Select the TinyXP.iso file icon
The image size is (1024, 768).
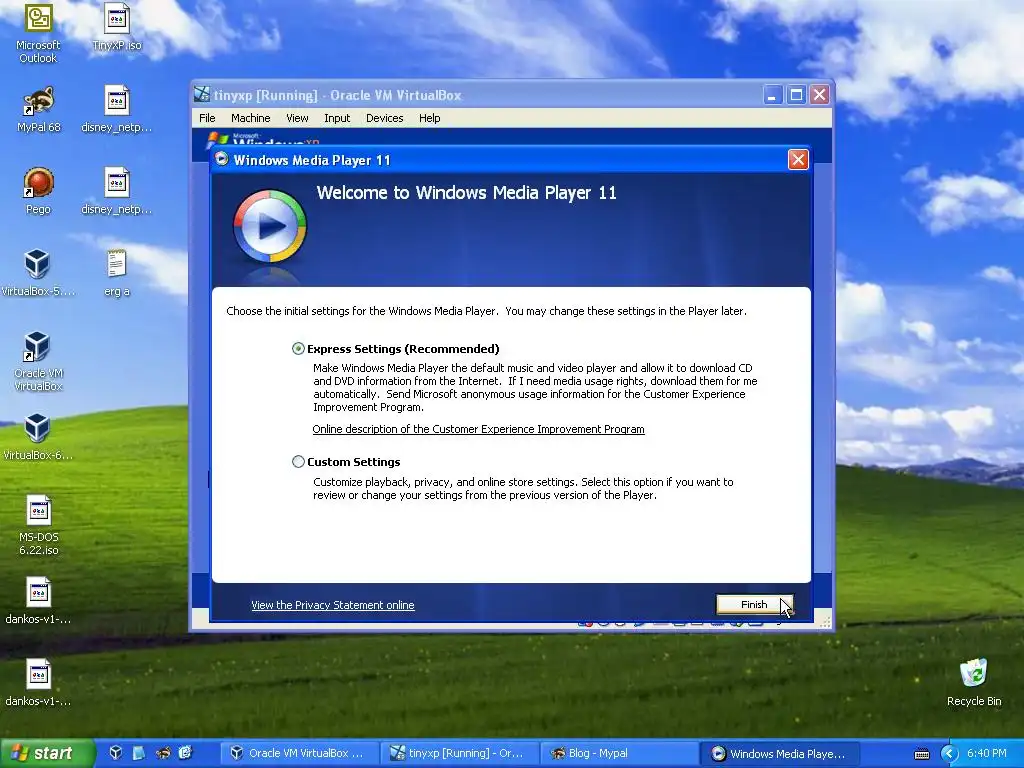pyautogui.click(x=117, y=27)
